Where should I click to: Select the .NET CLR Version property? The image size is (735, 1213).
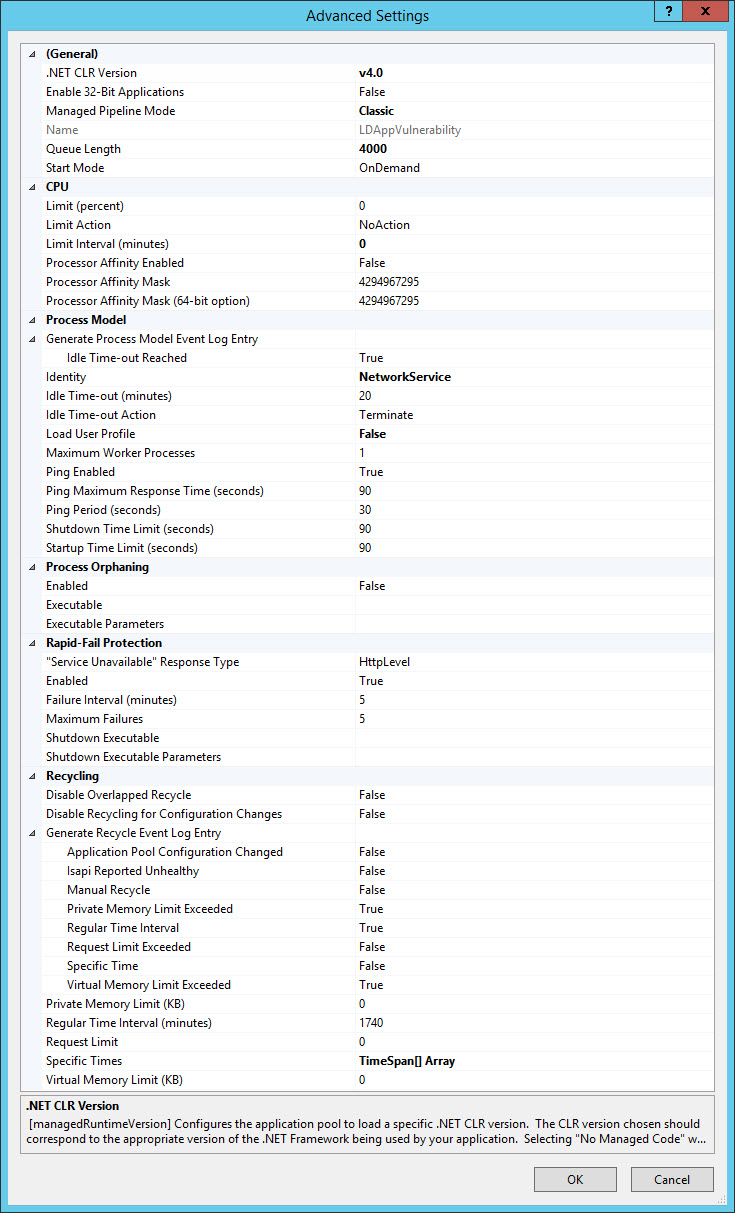91,73
